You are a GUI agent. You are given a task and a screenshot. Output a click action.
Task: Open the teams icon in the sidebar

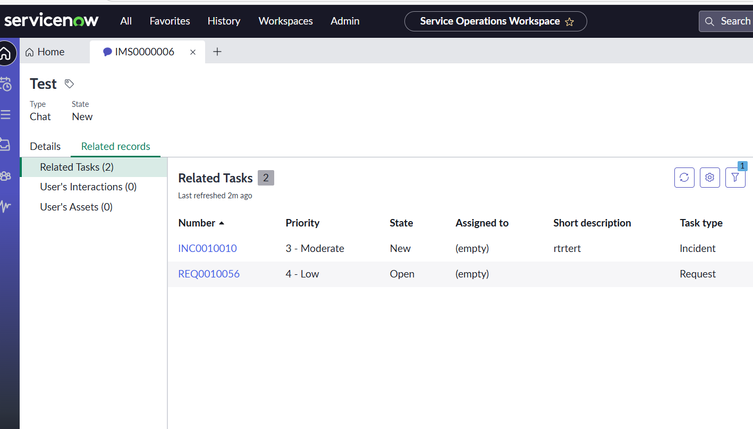pos(6,176)
